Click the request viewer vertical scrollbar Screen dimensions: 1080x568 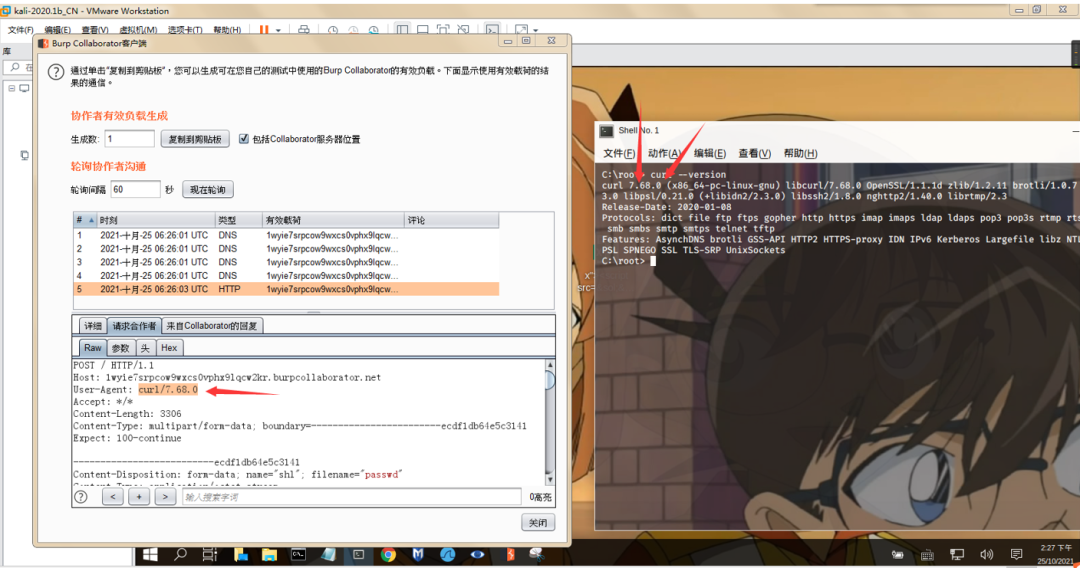[550, 421]
